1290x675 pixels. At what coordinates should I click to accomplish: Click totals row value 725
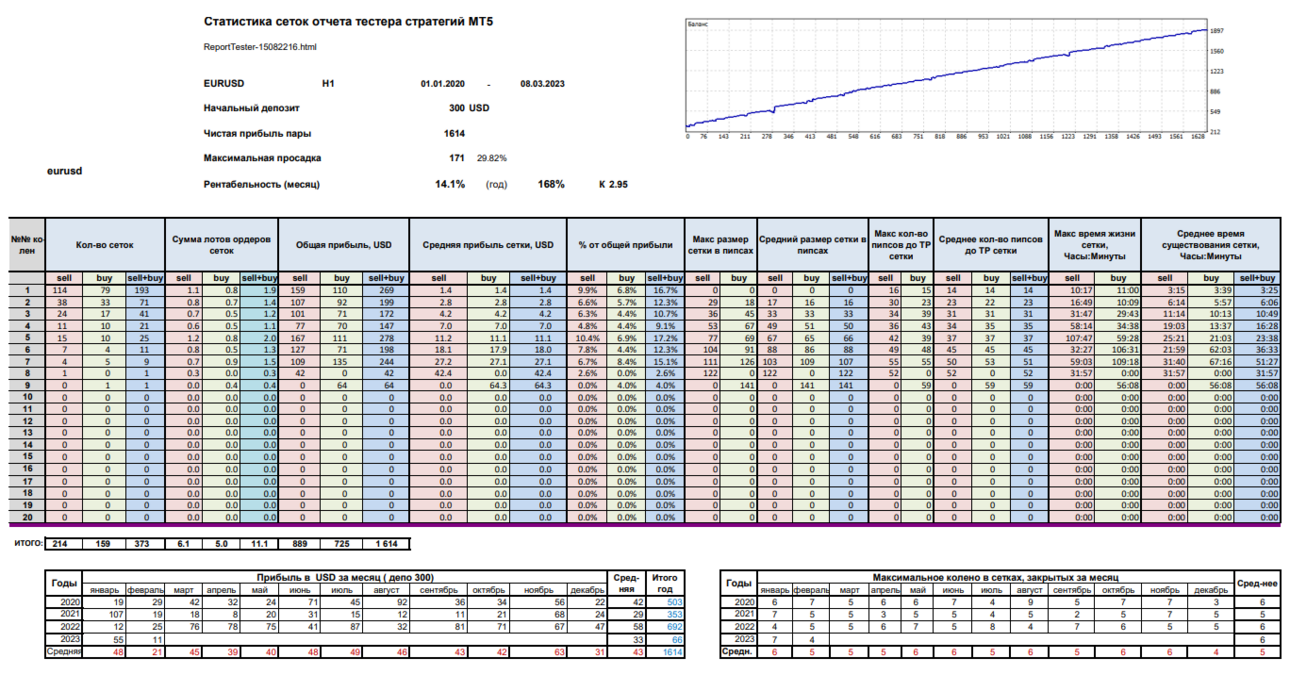point(340,542)
